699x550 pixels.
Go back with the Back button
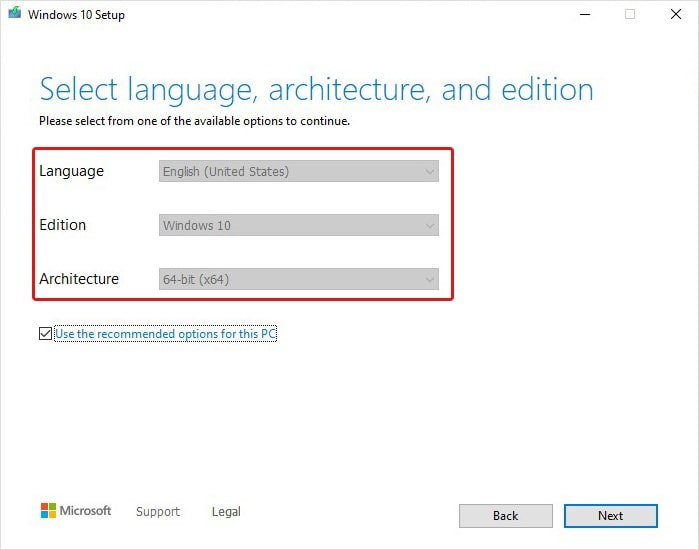pos(505,516)
